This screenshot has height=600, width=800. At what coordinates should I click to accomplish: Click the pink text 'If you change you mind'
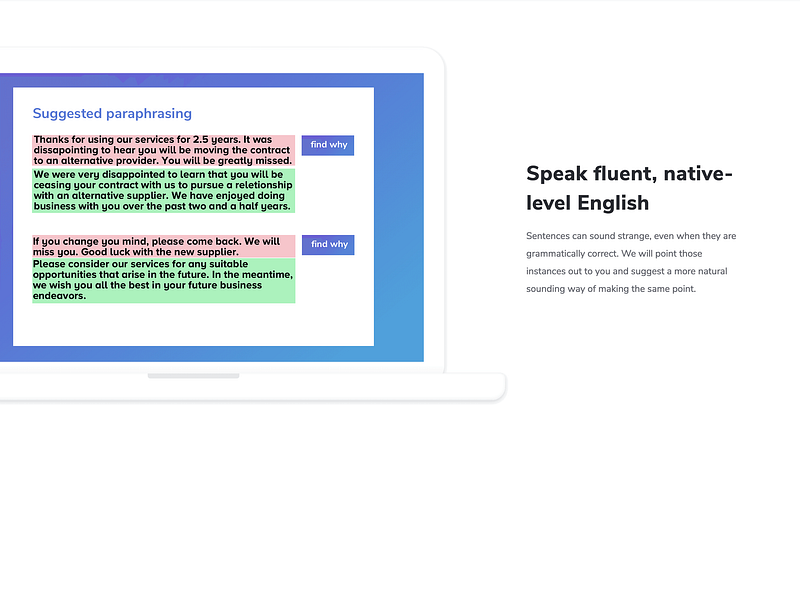pos(163,246)
